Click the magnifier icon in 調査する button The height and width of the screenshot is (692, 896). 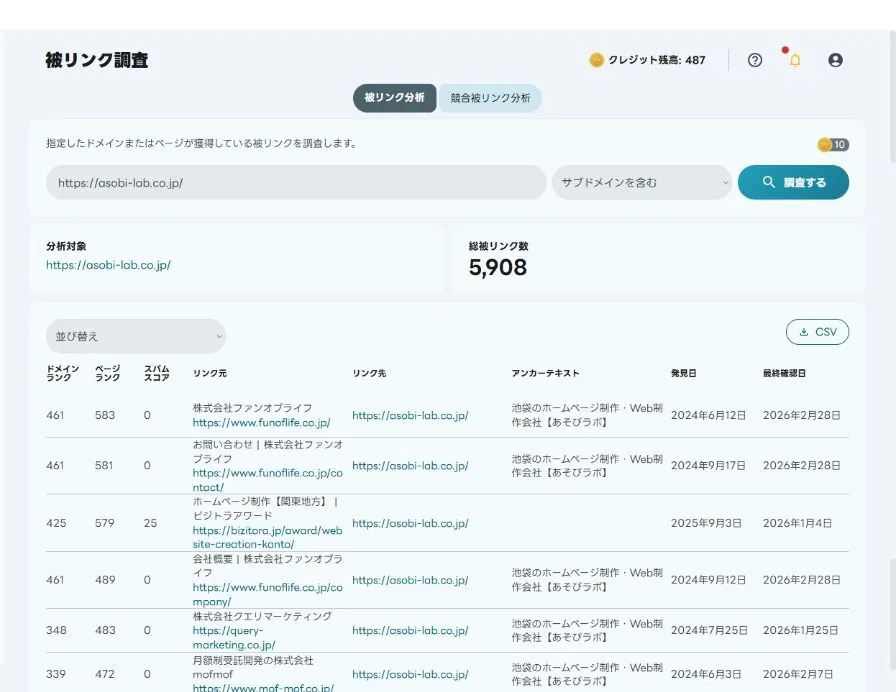coord(769,182)
